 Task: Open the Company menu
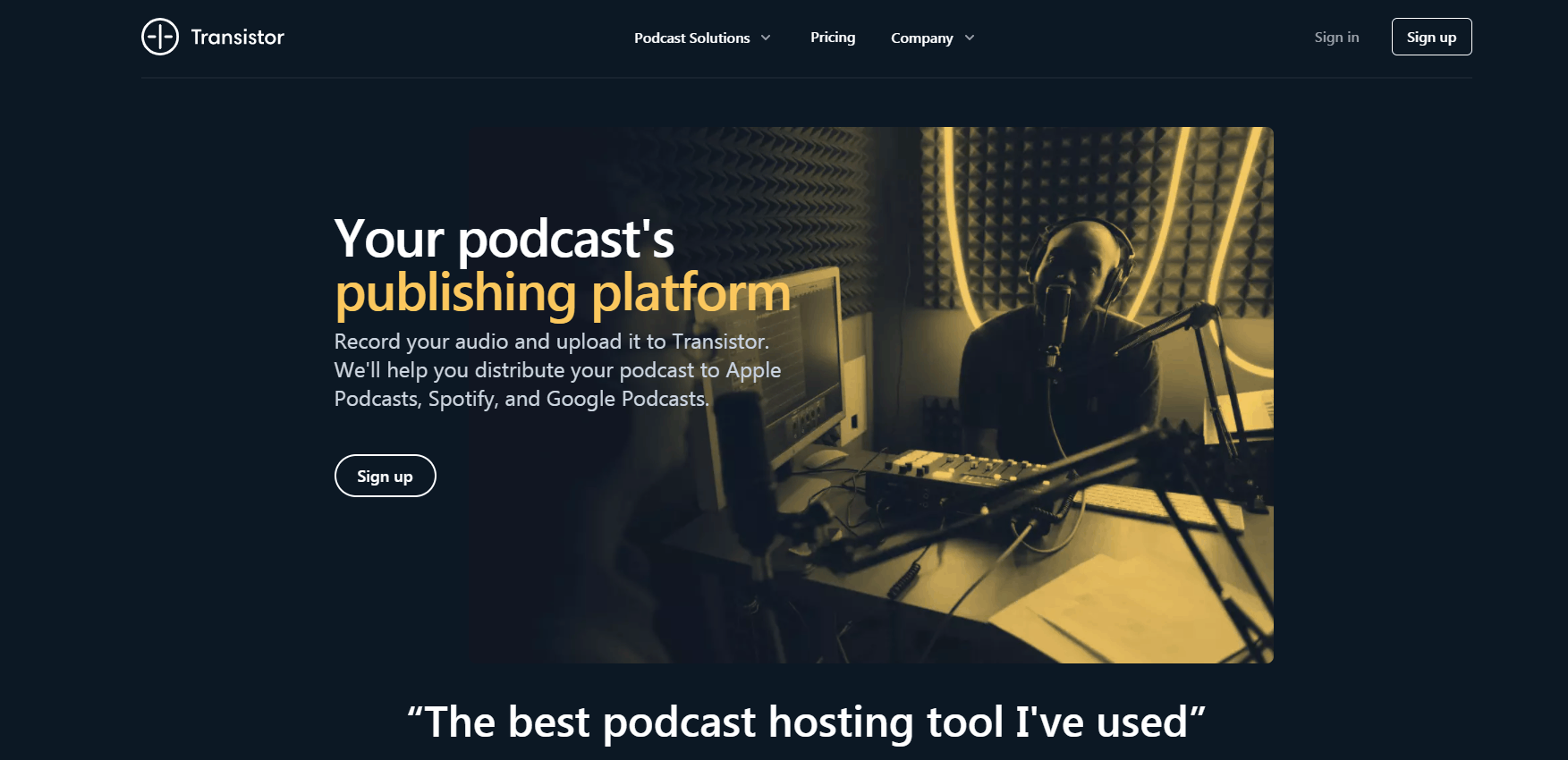click(x=932, y=38)
